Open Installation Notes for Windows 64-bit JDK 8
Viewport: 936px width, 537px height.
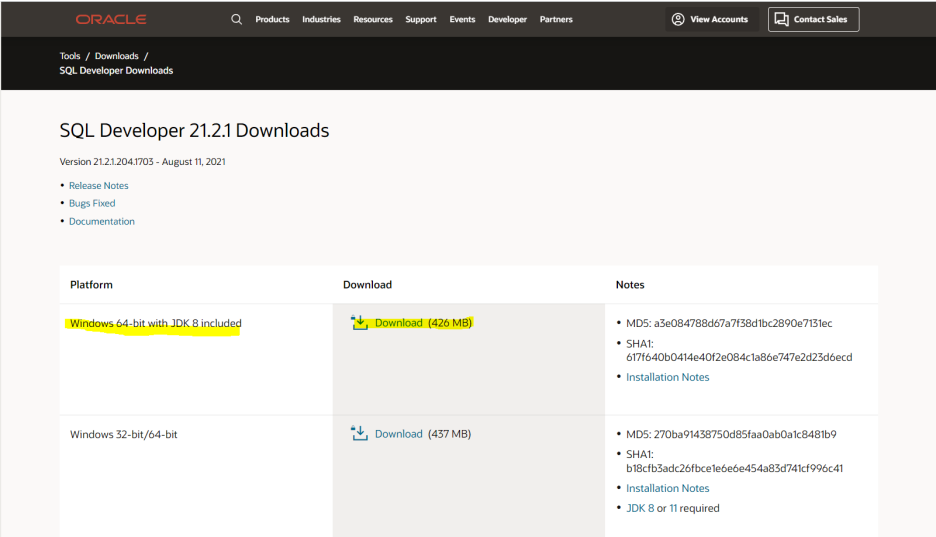(667, 377)
